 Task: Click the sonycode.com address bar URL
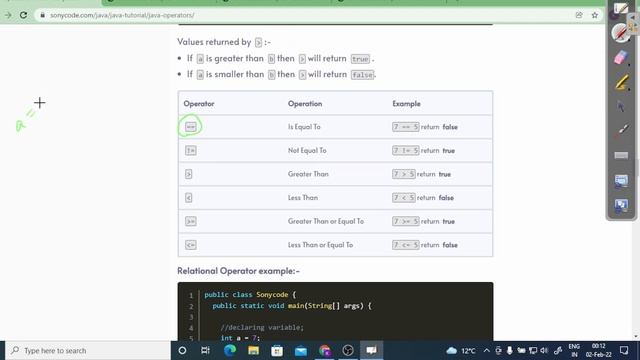point(122,15)
